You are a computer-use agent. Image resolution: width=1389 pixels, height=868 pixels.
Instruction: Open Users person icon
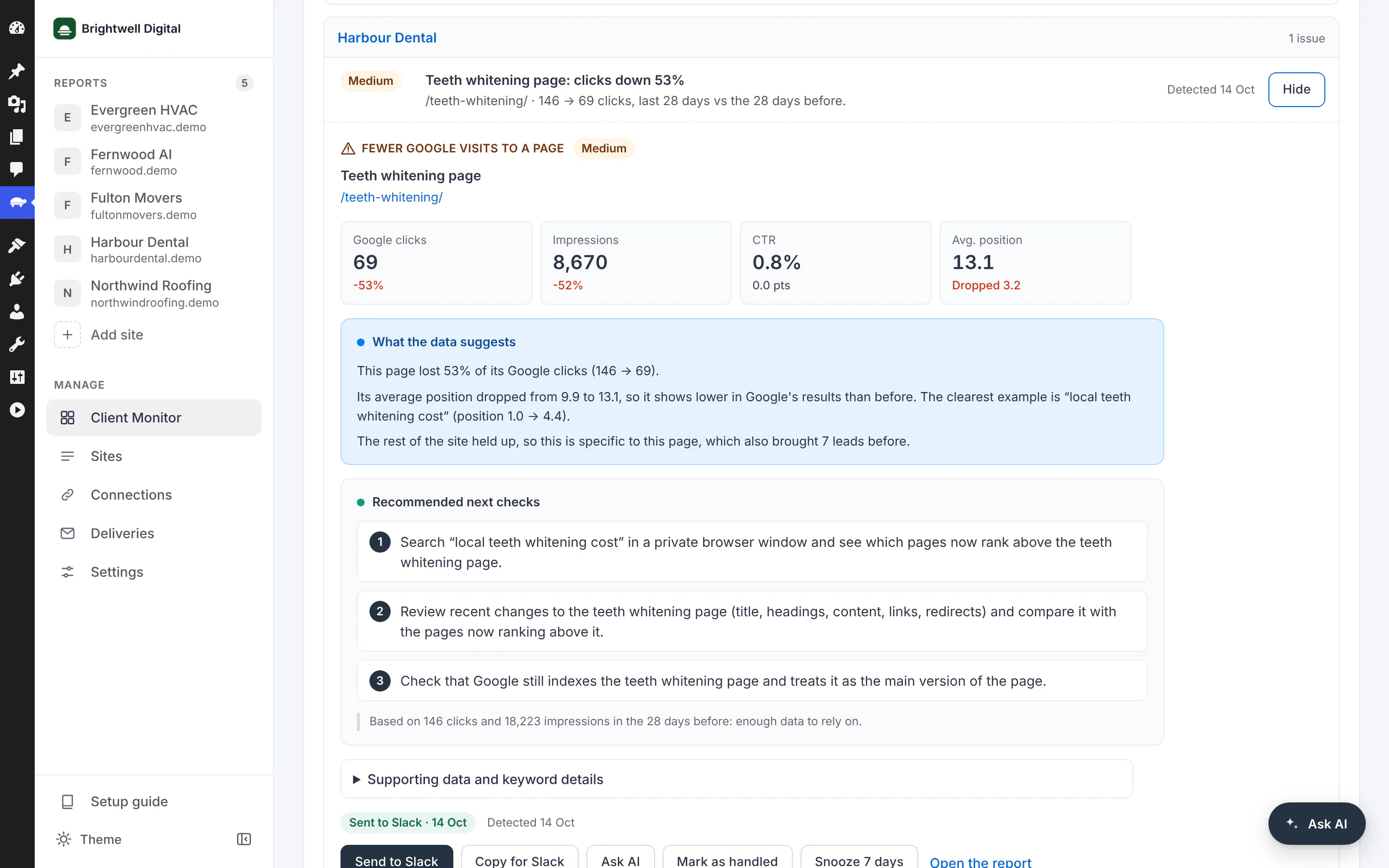[x=17, y=312]
